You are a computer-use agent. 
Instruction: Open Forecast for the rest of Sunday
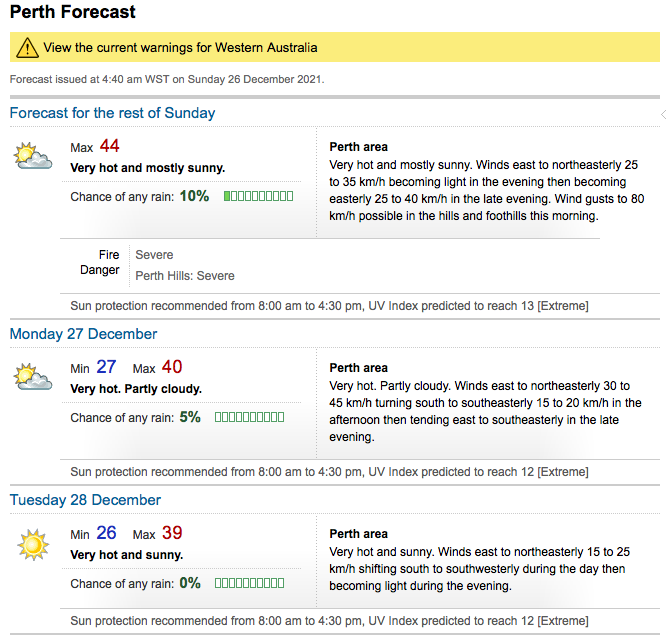click(x=112, y=113)
